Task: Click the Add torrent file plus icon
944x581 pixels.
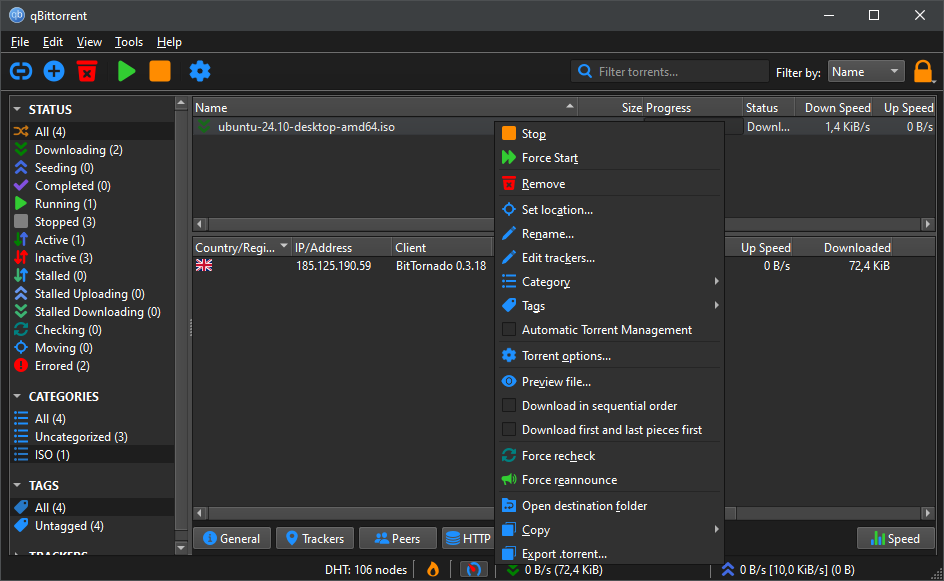Action: click(x=54, y=71)
